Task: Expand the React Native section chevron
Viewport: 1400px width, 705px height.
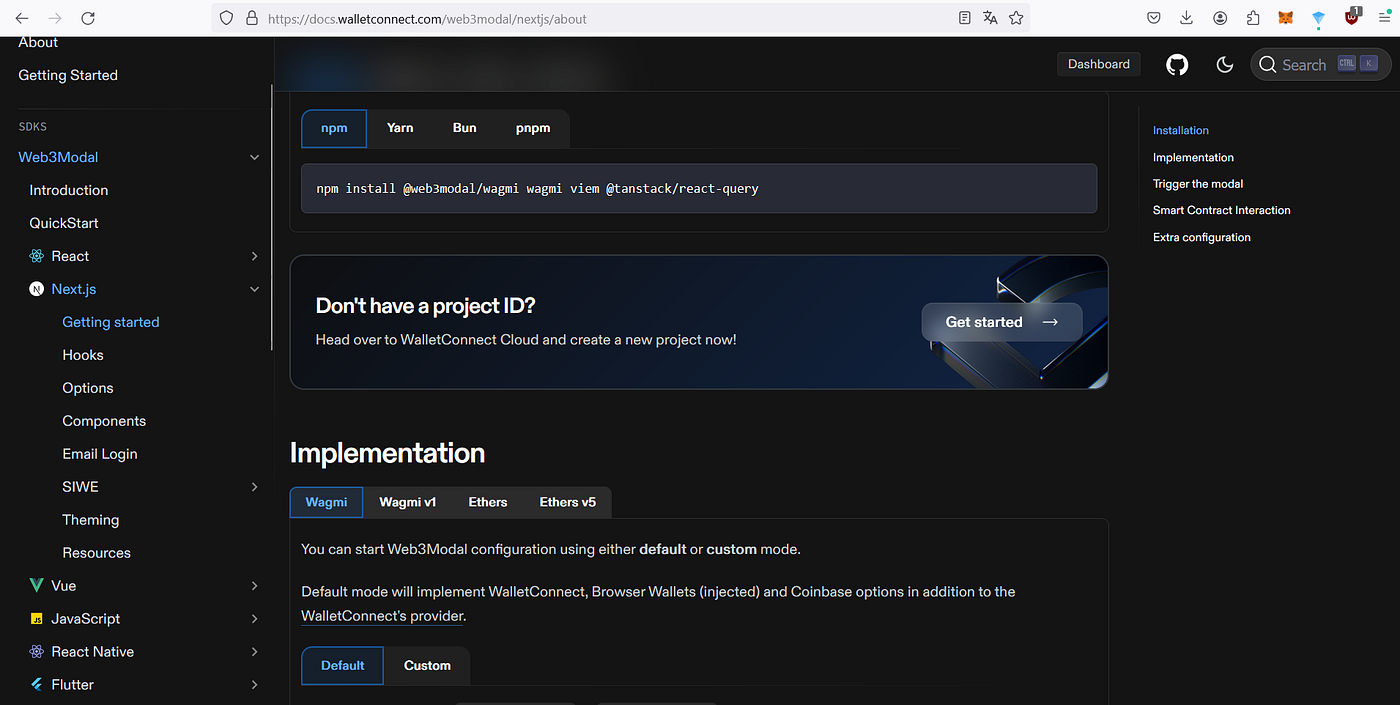Action: 254,651
